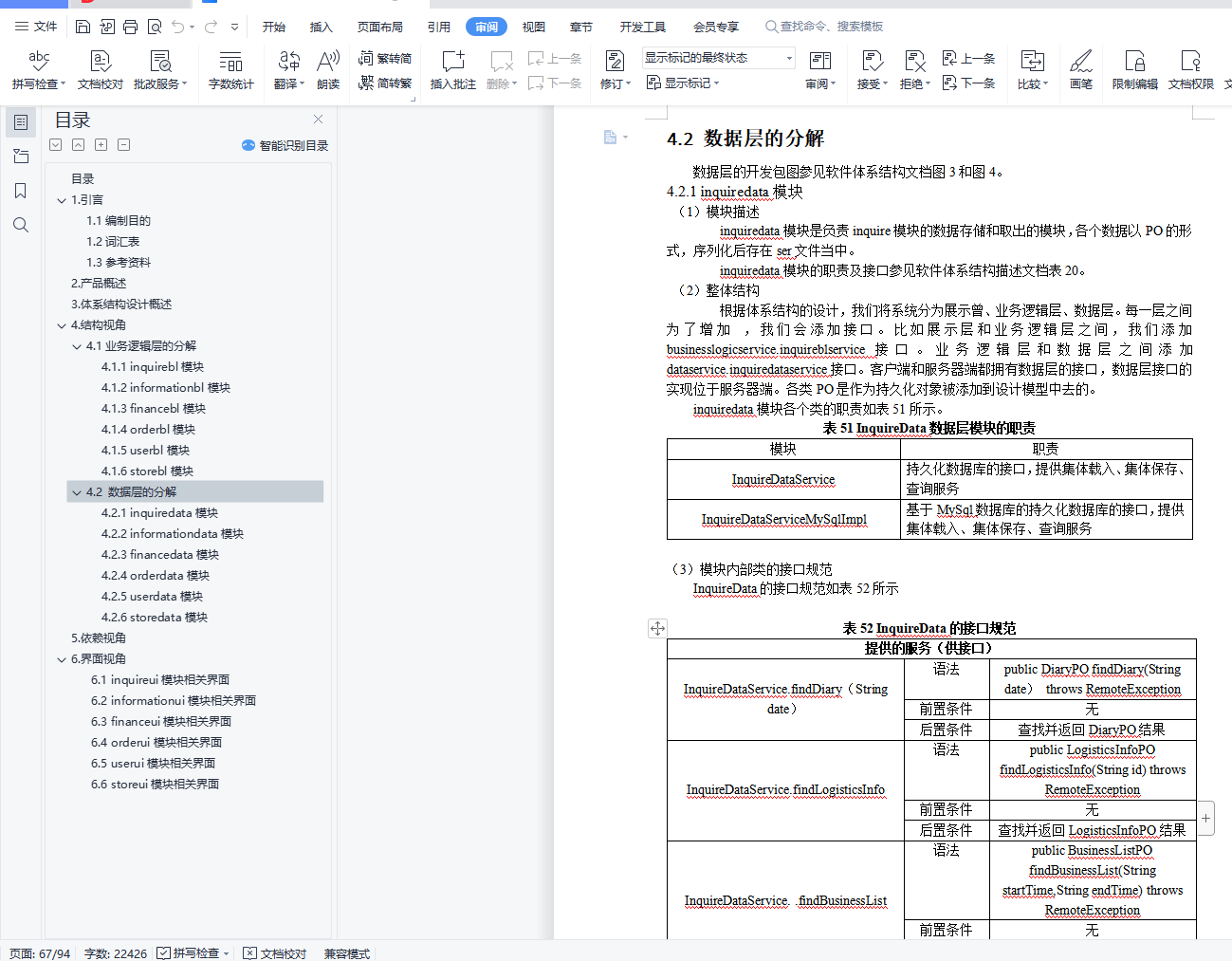
Task: Switch to the 视图 tab
Action: click(x=534, y=27)
